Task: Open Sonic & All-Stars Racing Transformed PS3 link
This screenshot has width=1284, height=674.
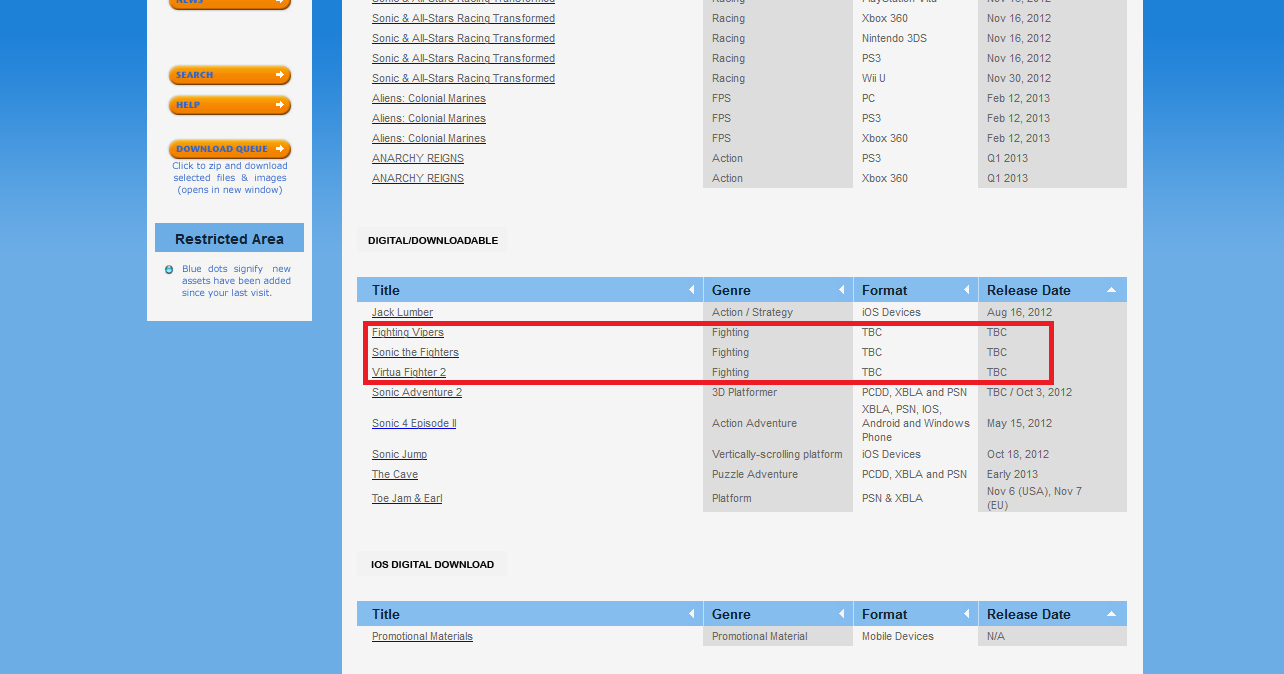Action: point(463,58)
